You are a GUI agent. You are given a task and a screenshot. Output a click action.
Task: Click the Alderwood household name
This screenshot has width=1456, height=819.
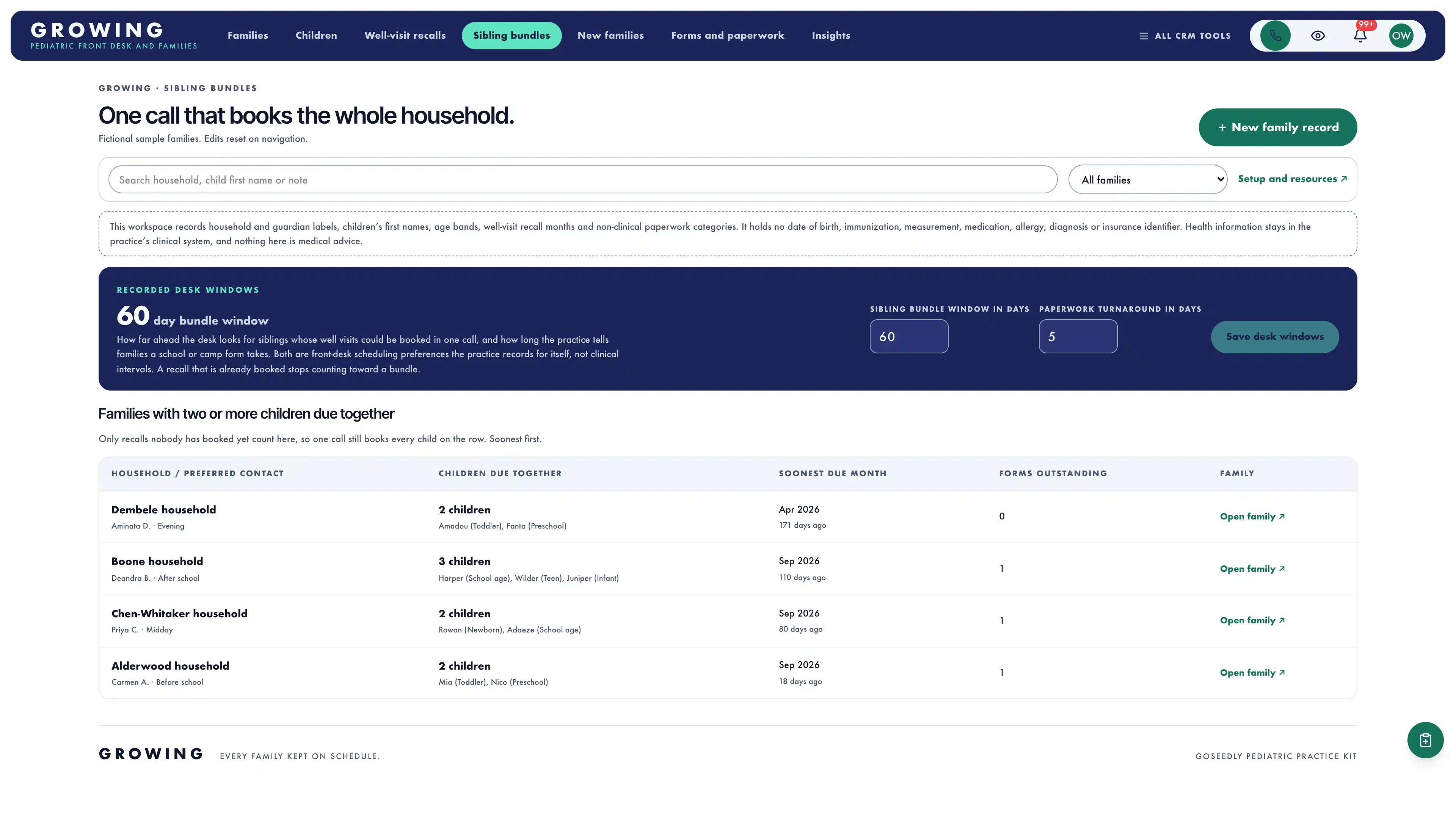click(170, 666)
